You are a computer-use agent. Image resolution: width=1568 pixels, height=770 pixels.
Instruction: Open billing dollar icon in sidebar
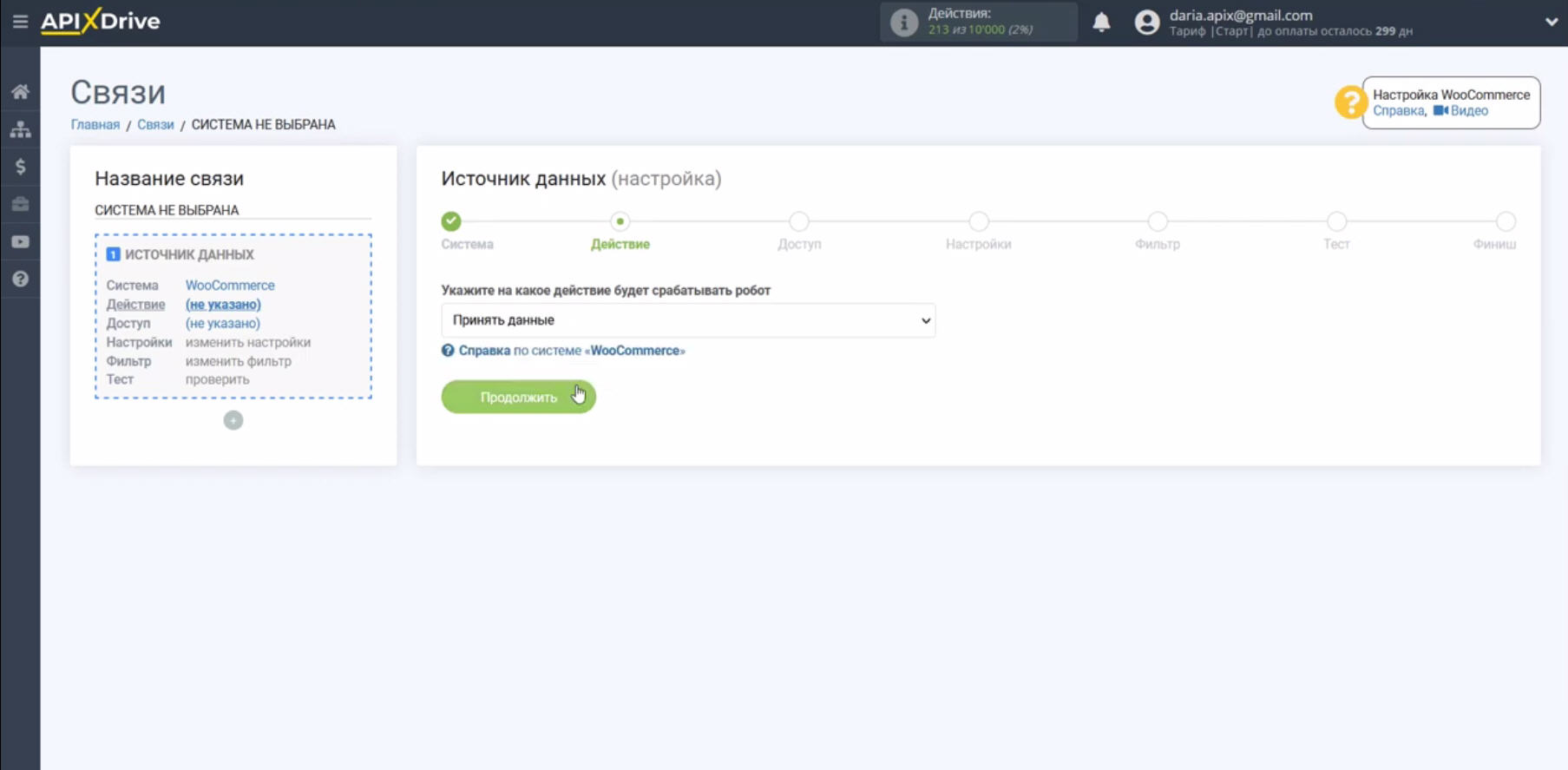click(20, 167)
